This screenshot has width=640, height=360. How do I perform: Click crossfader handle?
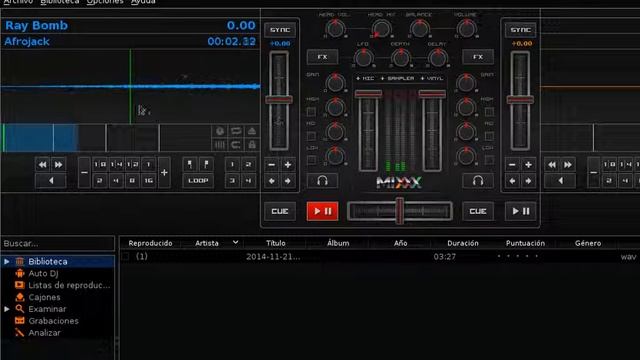(400, 211)
